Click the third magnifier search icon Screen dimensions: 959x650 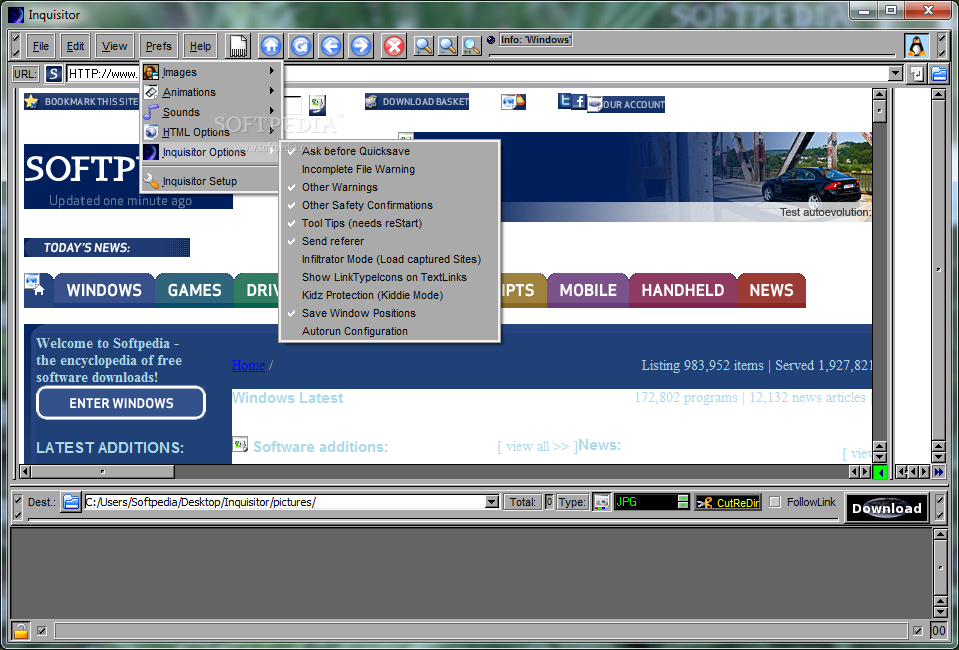472,46
